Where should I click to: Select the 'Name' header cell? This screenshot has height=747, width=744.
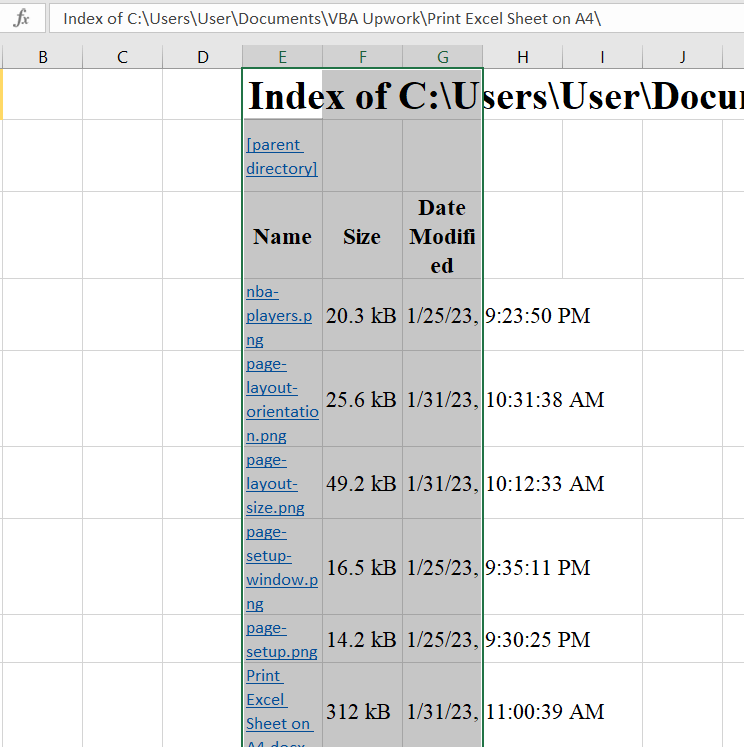click(x=282, y=236)
